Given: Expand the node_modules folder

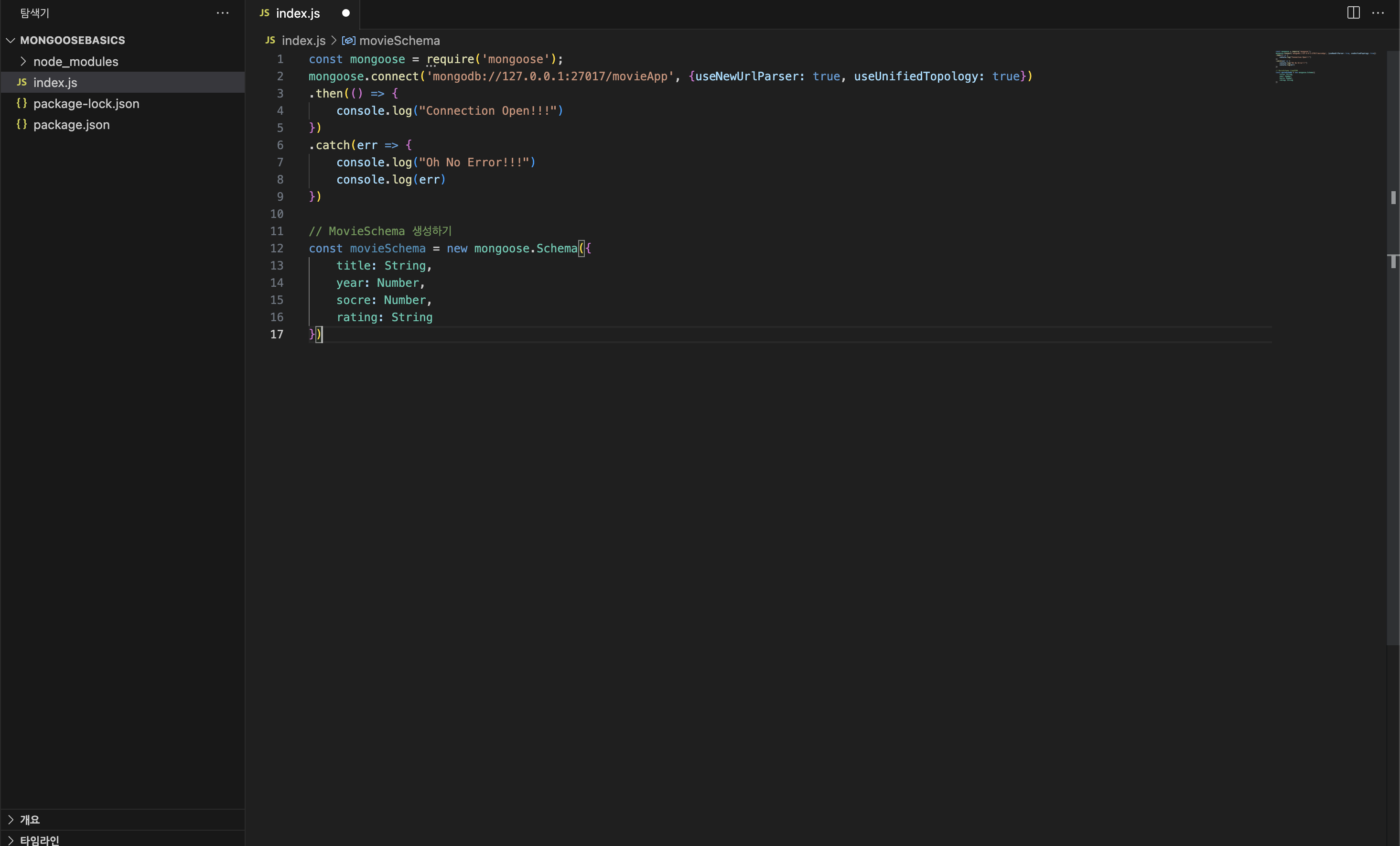Looking at the screenshot, I should click(23, 61).
